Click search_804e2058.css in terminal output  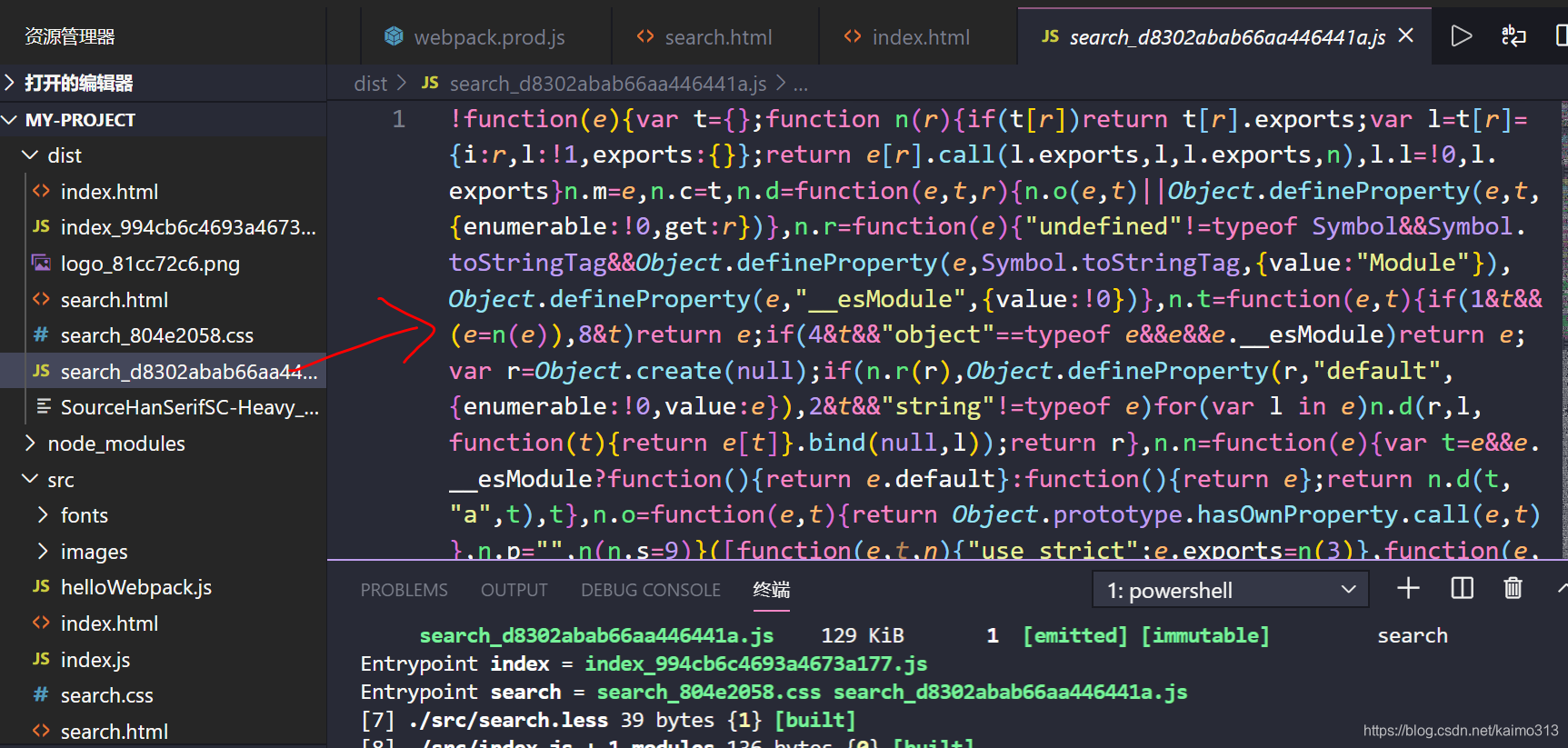point(709,692)
